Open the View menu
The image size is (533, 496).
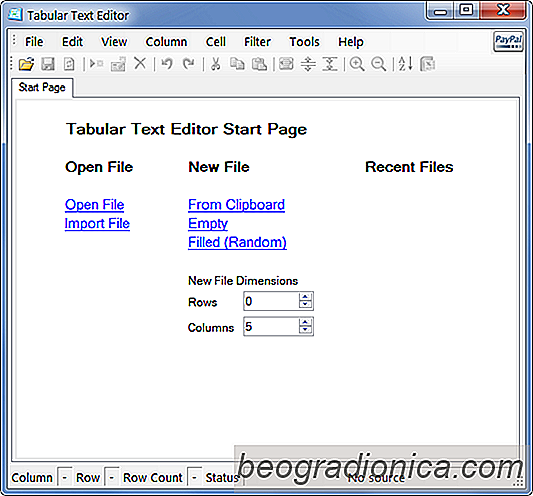114,42
